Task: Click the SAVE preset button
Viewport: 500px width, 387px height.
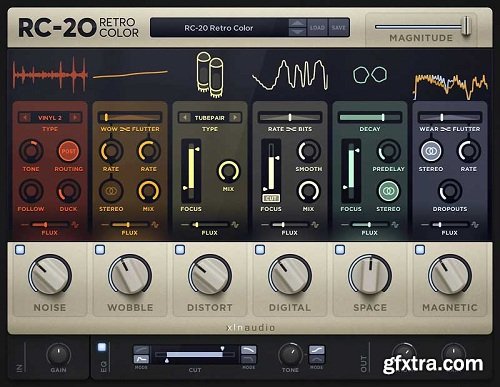Action: point(338,28)
